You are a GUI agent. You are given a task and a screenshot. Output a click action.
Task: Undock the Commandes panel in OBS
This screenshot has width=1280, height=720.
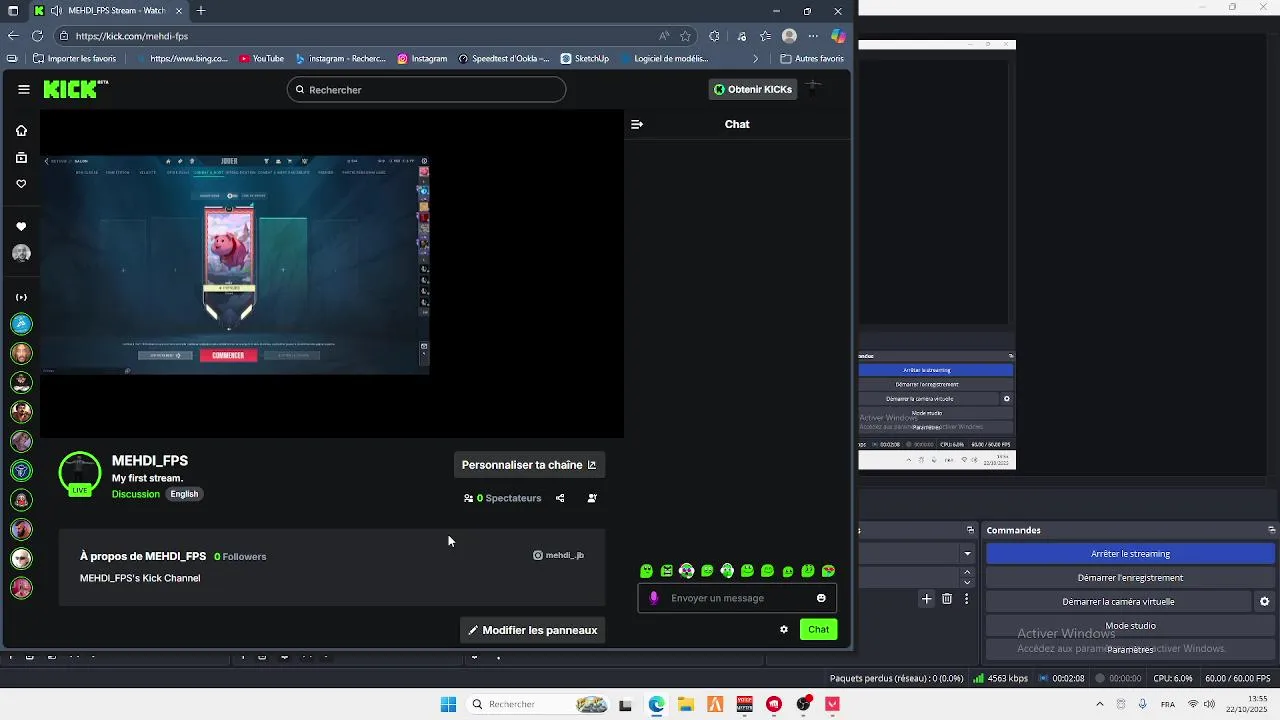(x=1271, y=530)
